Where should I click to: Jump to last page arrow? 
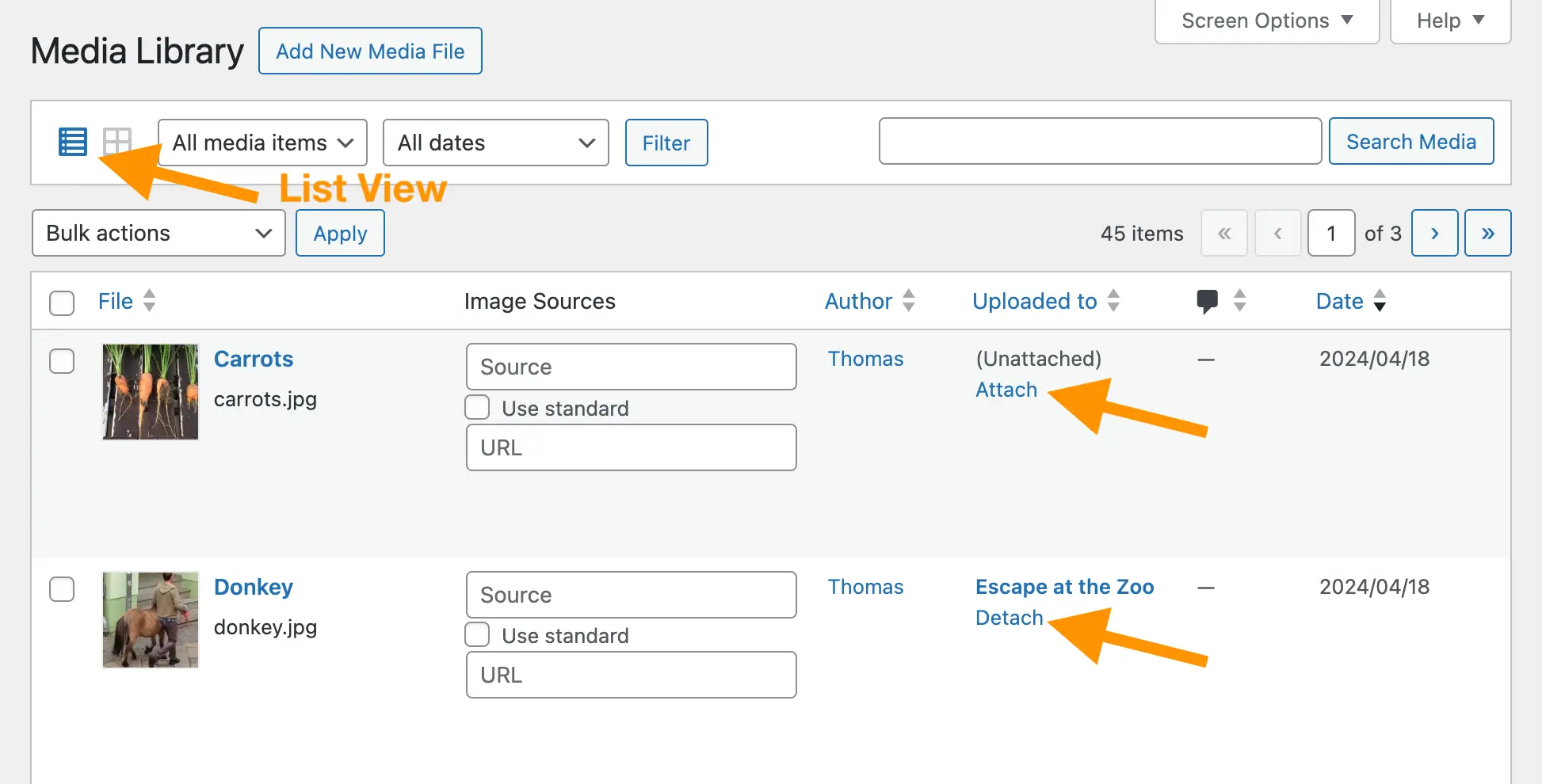click(x=1487, y=234)
